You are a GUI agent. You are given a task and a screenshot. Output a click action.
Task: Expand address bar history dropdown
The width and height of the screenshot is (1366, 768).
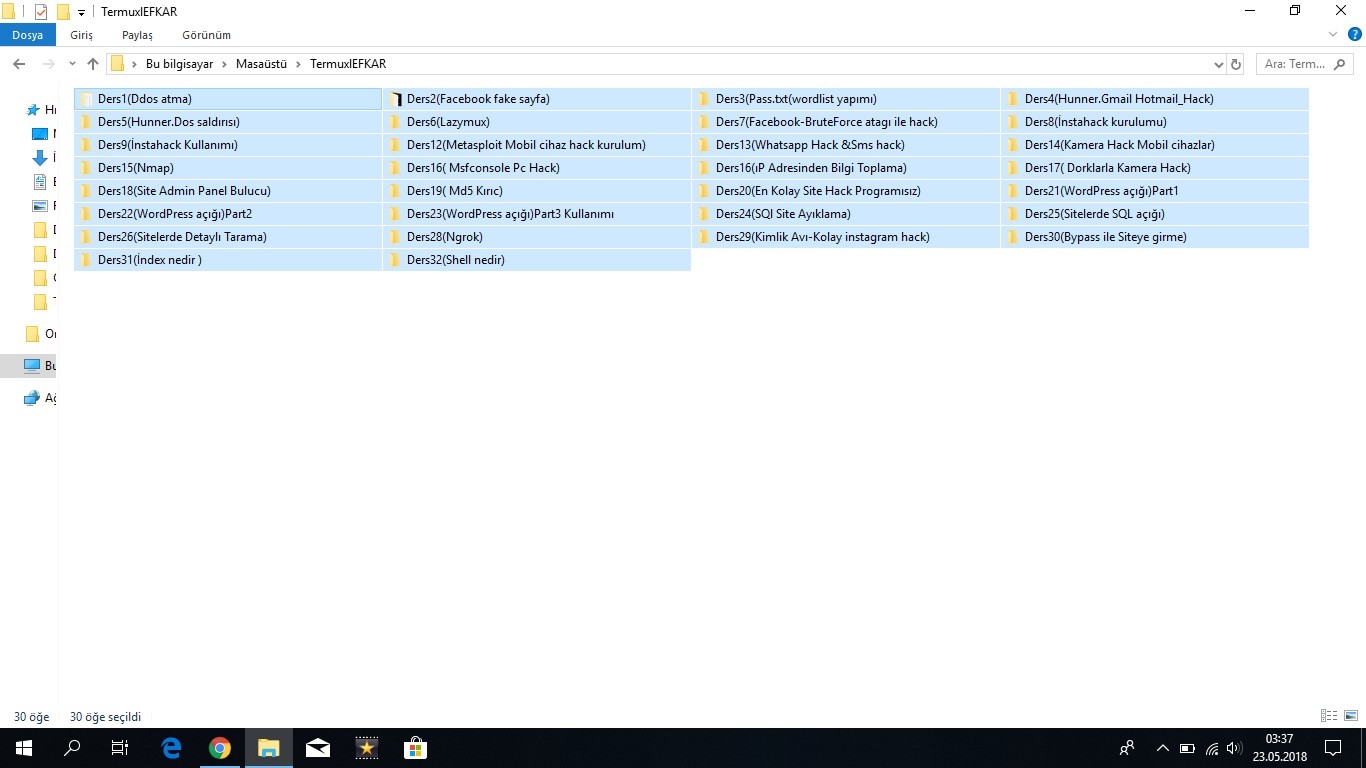(1218, 64)
